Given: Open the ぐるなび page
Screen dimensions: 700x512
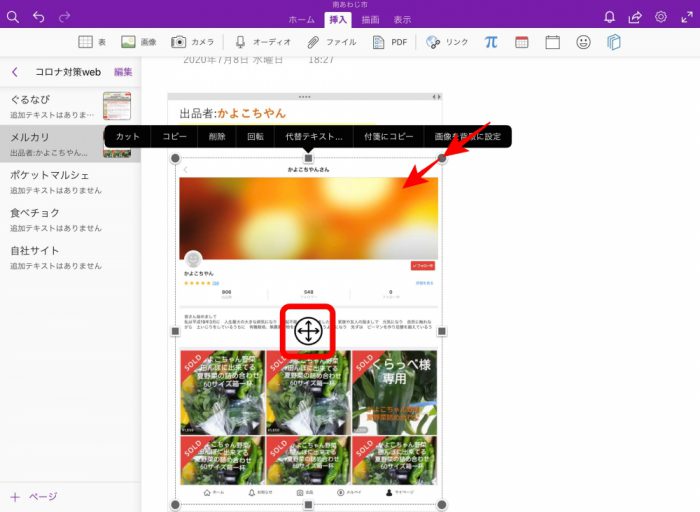Looking at the screenshot, I should pyautogui.click(x=70, y=106).
